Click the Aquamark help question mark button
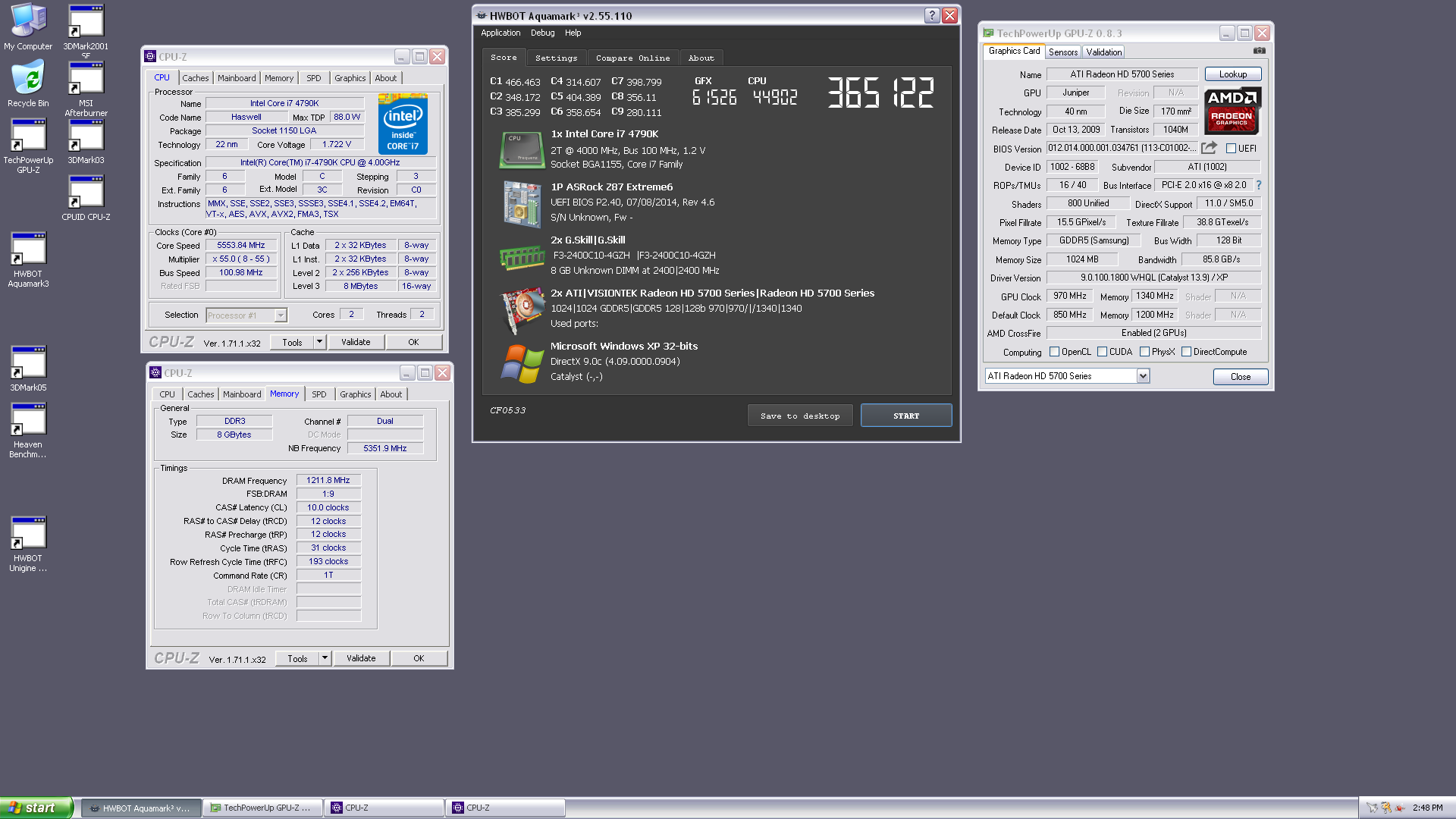This screenshot has height=819, width=1456. coord(932,15)
